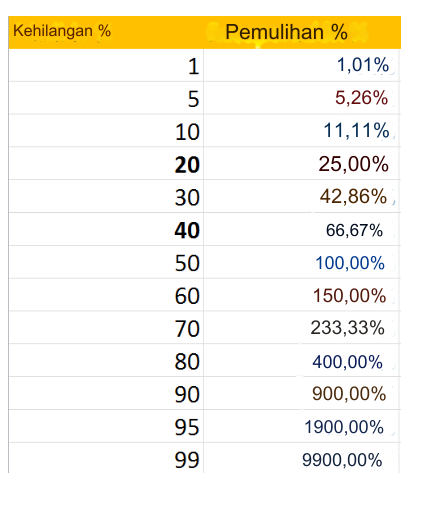Select the Kehilangan % header cell

pyautogui.click(x=106, y=32)
